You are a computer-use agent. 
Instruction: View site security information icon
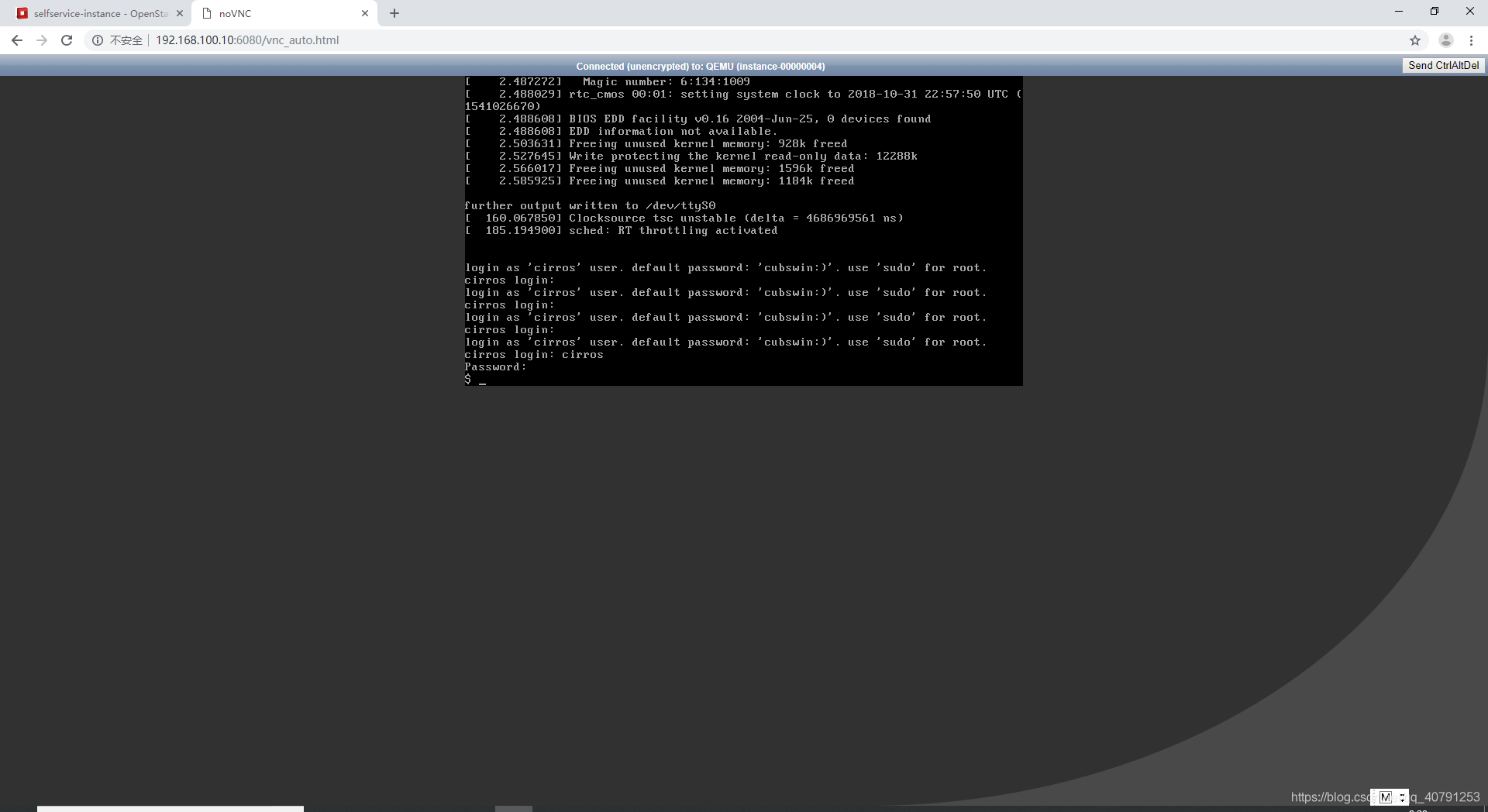(98, 40)
